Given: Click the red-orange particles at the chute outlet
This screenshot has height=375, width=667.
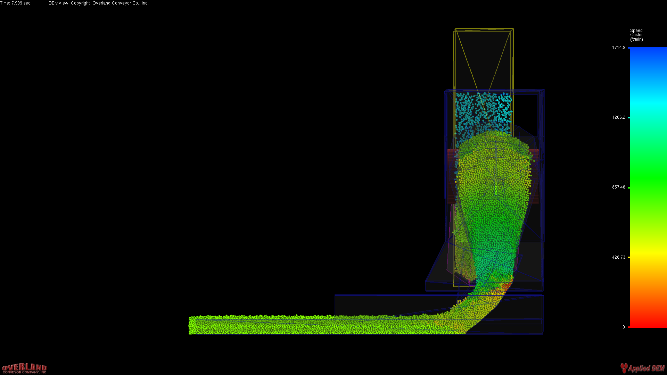Looking at the screenshot, I should (502, 289).
